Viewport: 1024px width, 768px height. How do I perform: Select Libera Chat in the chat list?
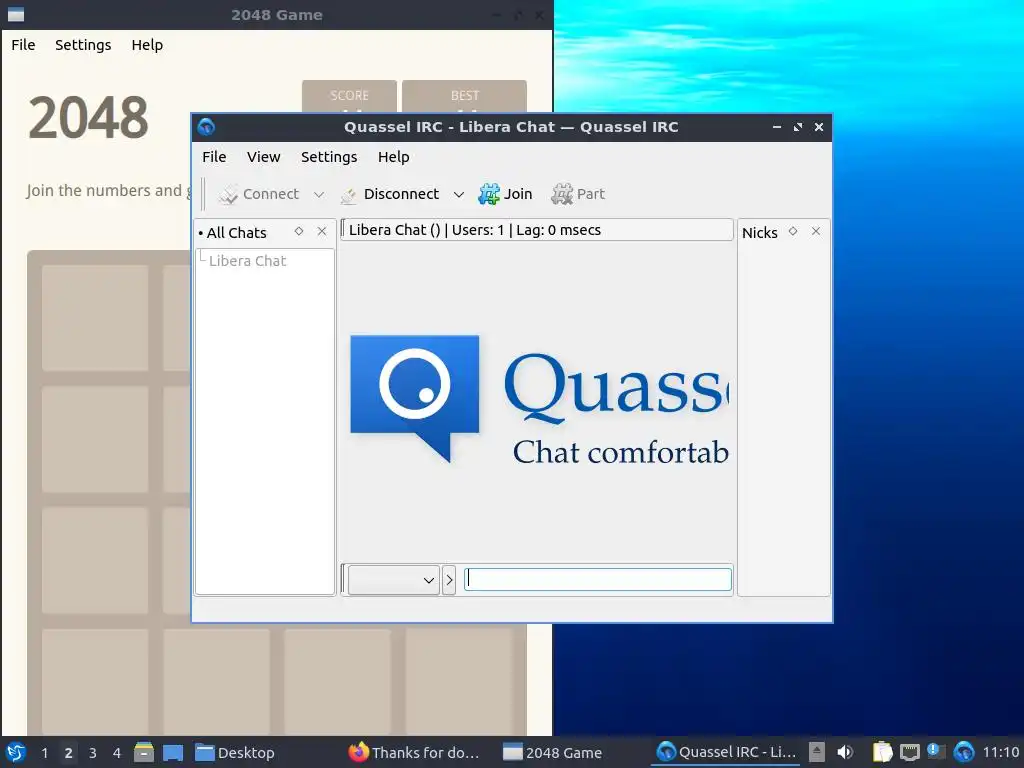point(248,261)
